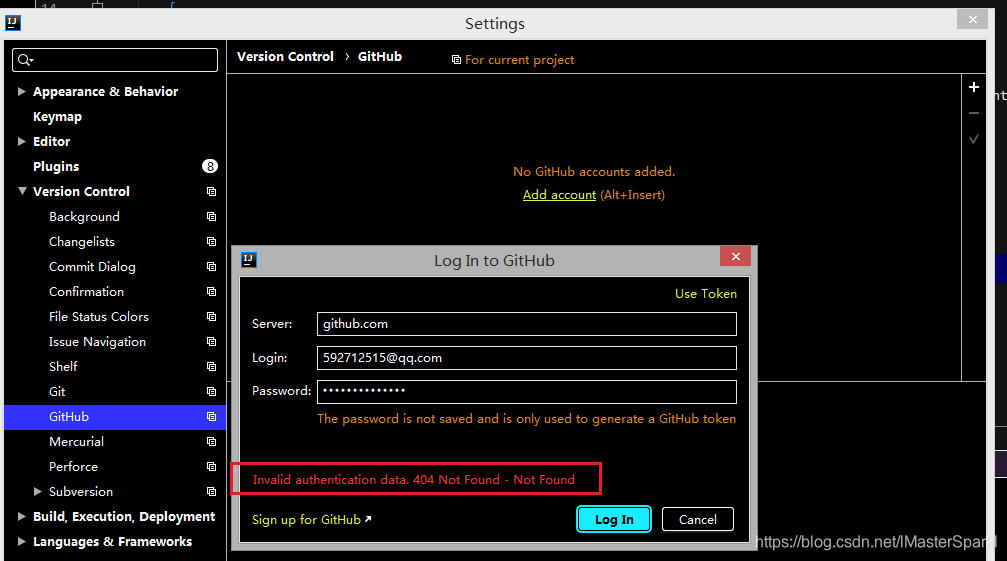Click the Settings search magnifier icon
This screenshot has width=1007, height=561.
coord(25,60)
